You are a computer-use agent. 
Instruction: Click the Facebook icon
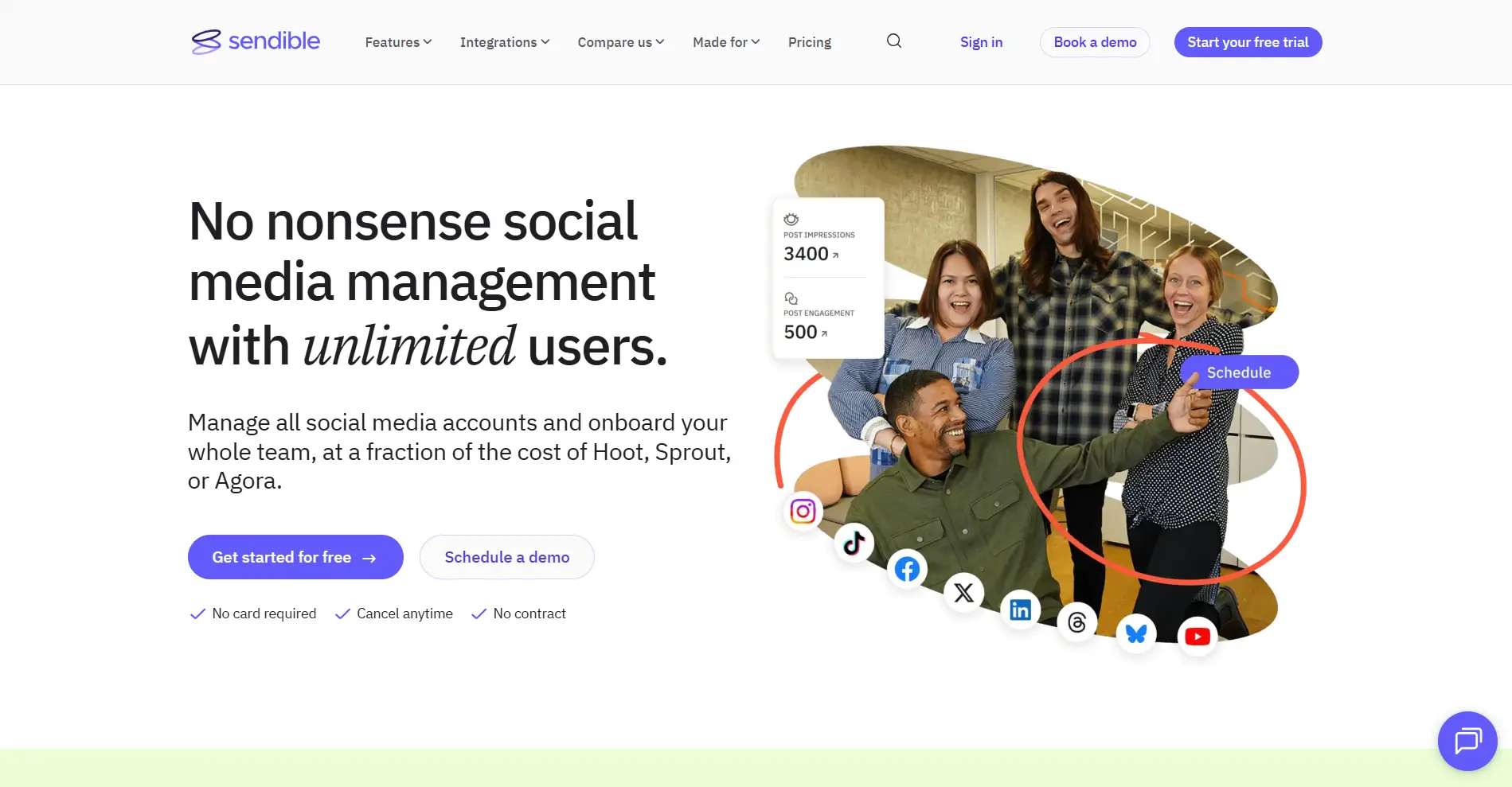coord(907,569)
